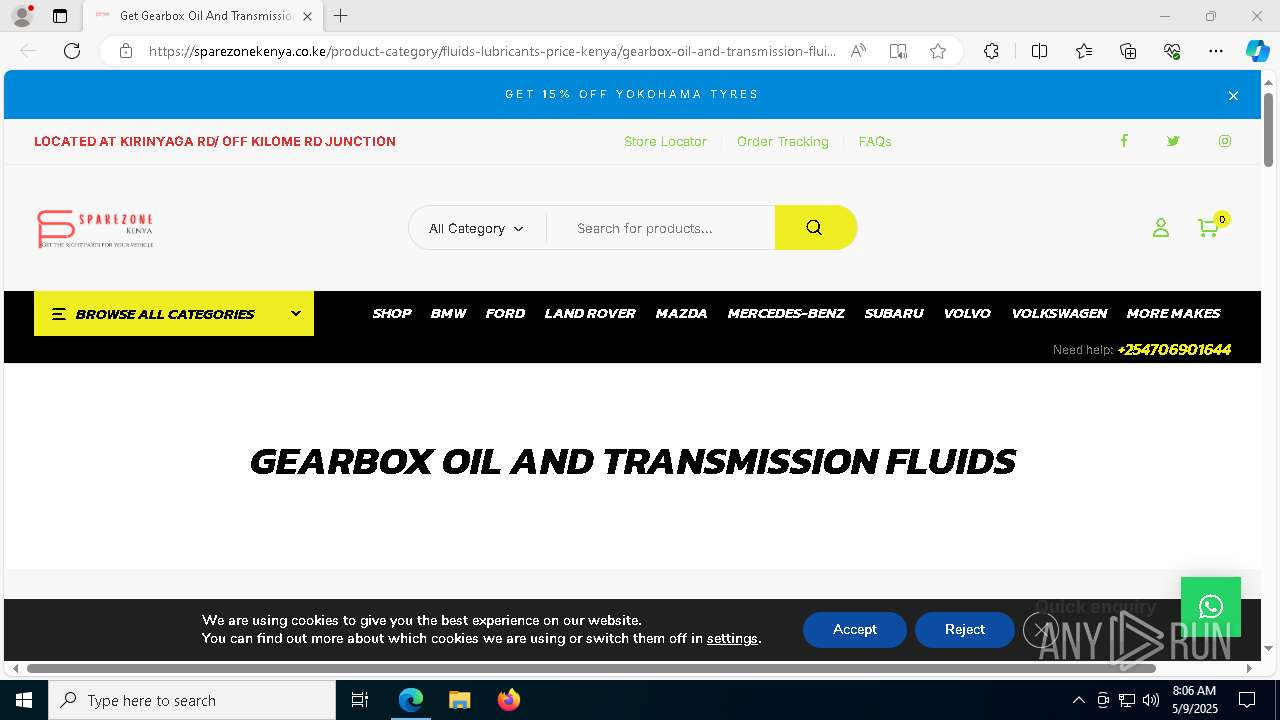The image size is (1280, 720).
Task: Click the browser address bar
Action: point(491,51)
